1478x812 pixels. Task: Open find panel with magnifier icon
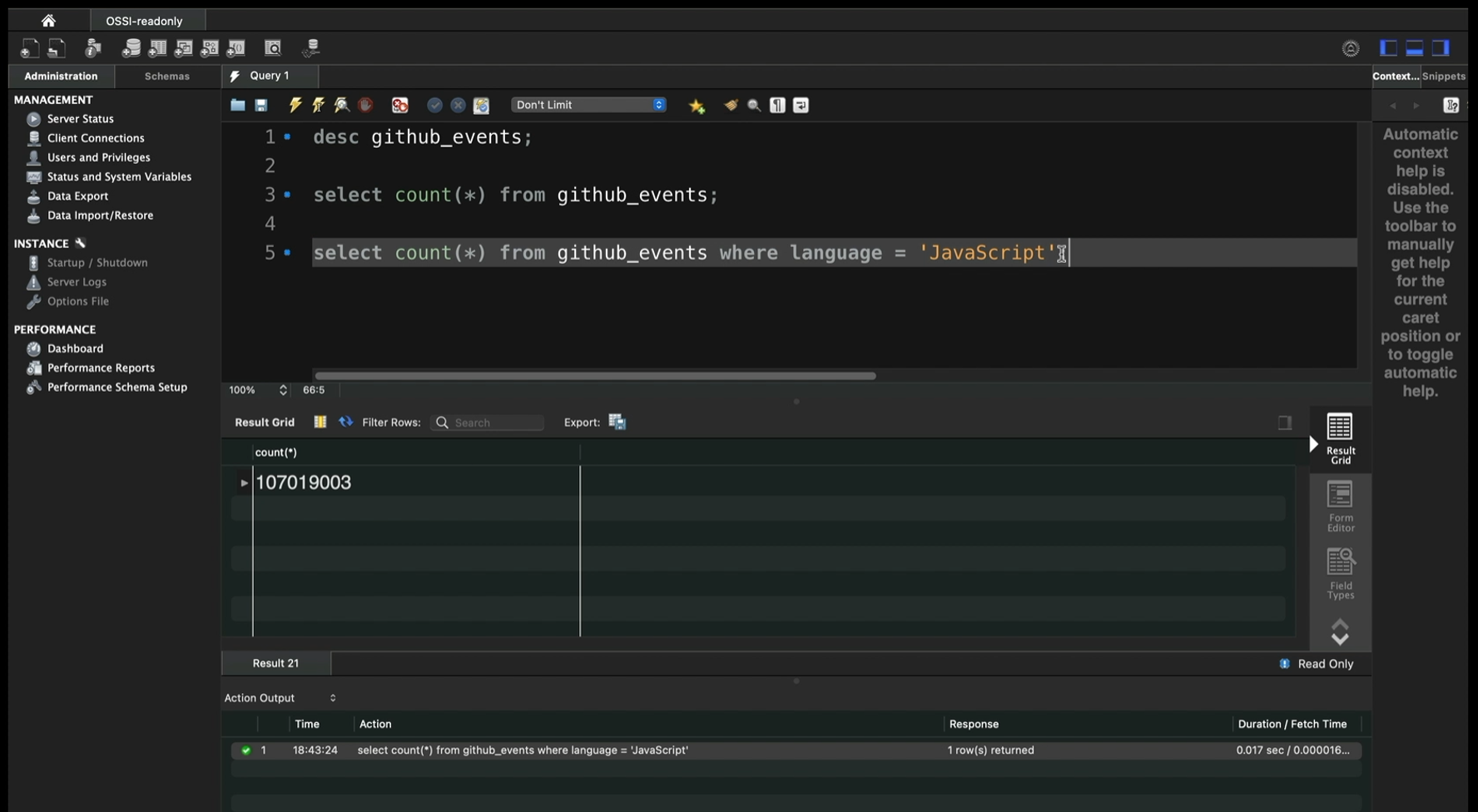tap(754, 105)
